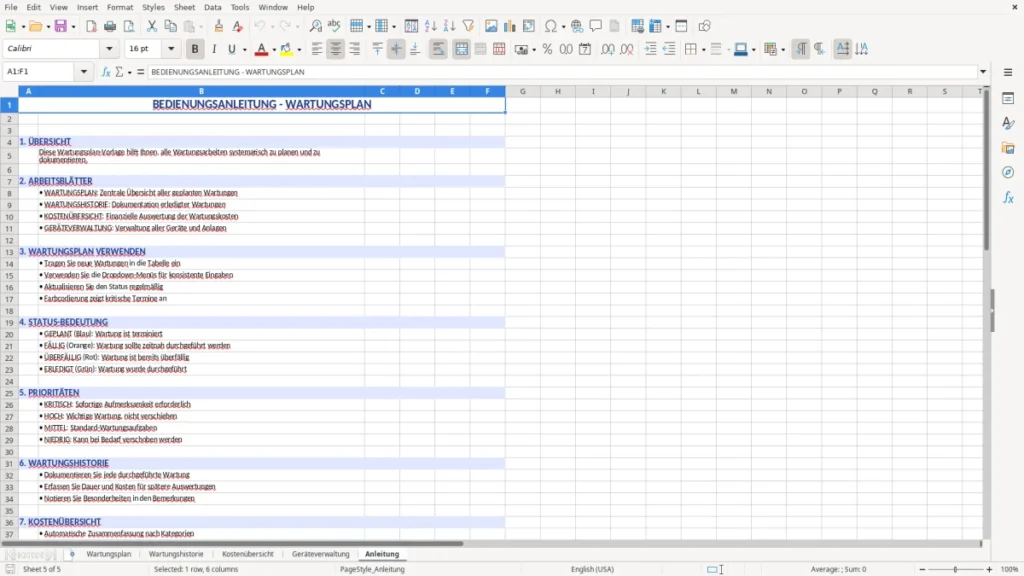Format as percent
This screenshot has width=1024, height=576.
point(547,49)
